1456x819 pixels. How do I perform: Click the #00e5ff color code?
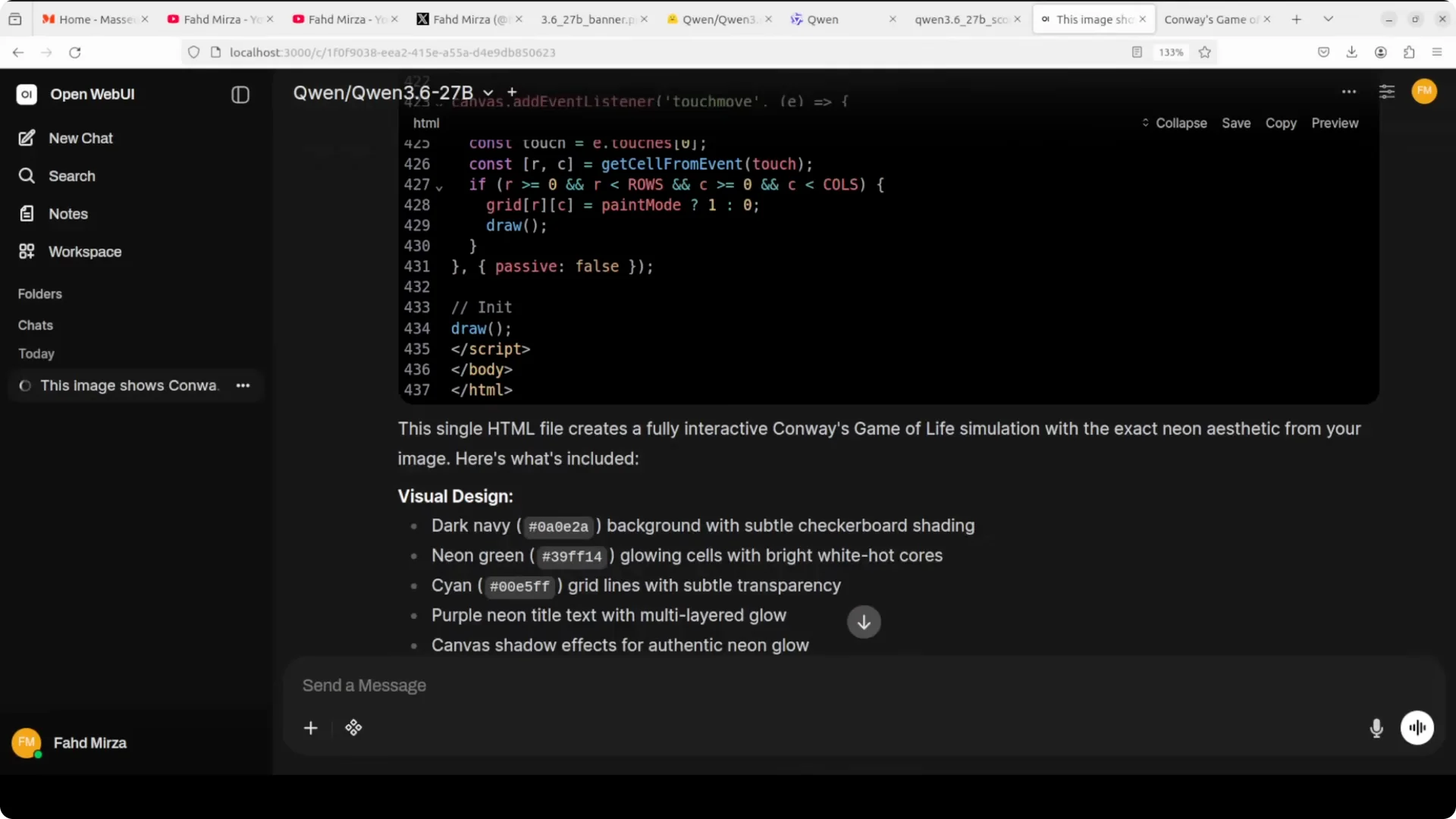(519, 586)
